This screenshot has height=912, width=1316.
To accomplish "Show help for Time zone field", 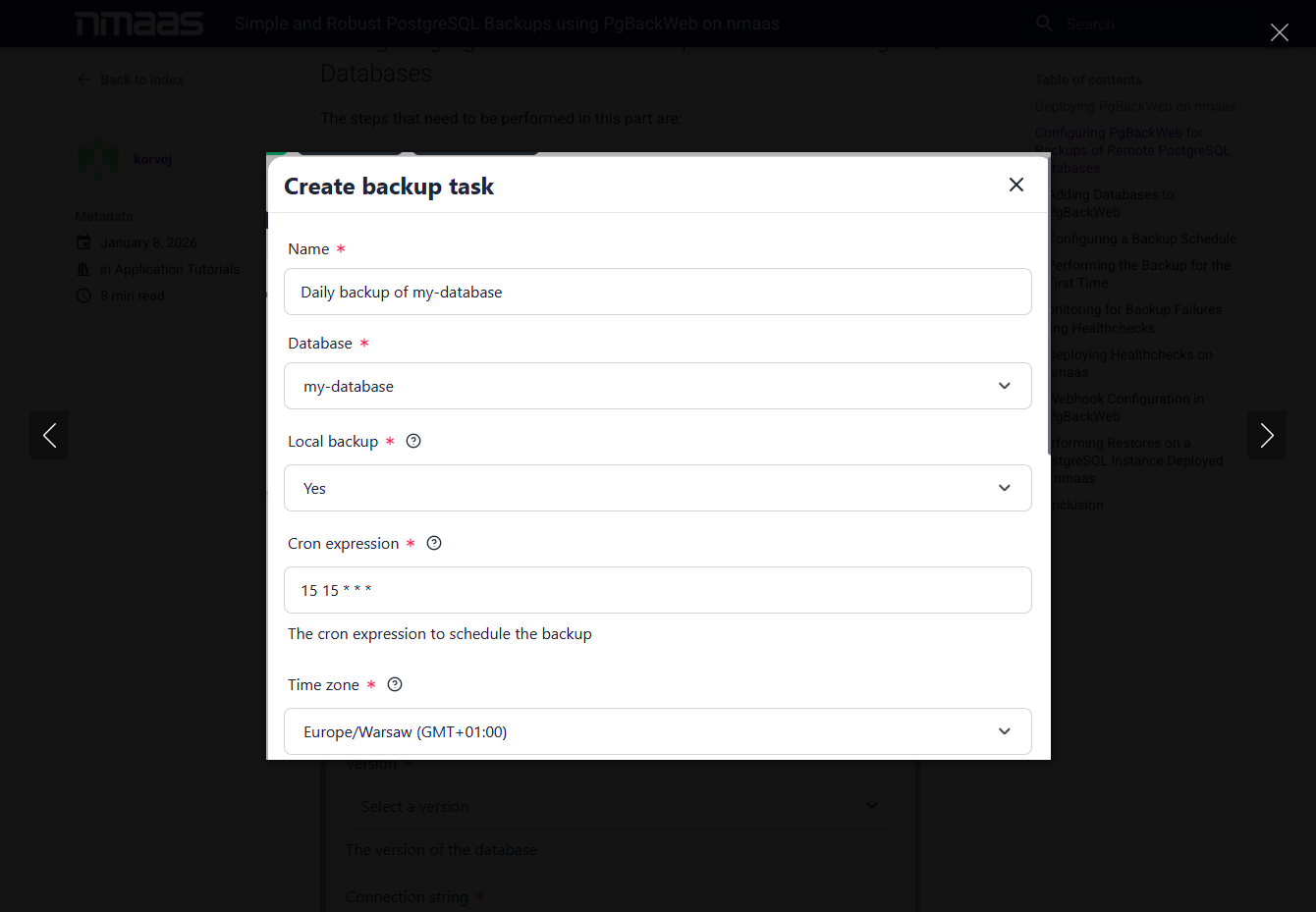I will point(395,684).
